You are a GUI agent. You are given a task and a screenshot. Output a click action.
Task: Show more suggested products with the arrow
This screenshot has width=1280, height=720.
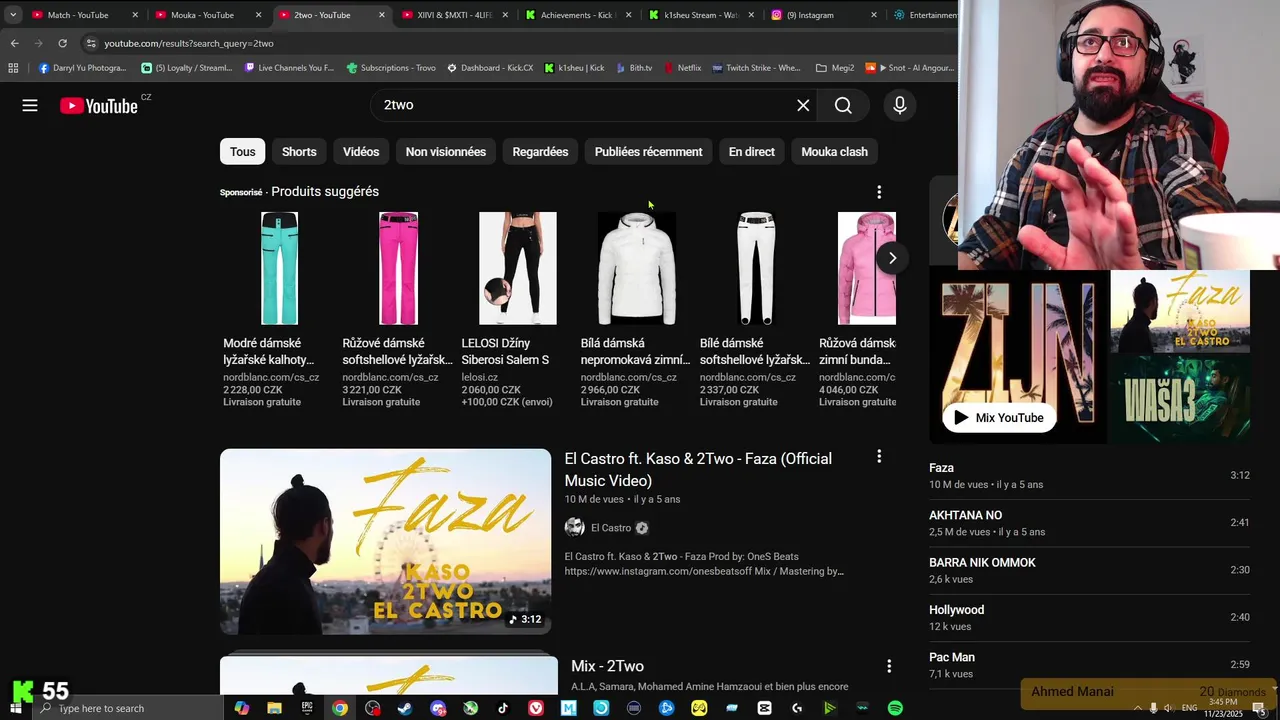pos(892,258)
